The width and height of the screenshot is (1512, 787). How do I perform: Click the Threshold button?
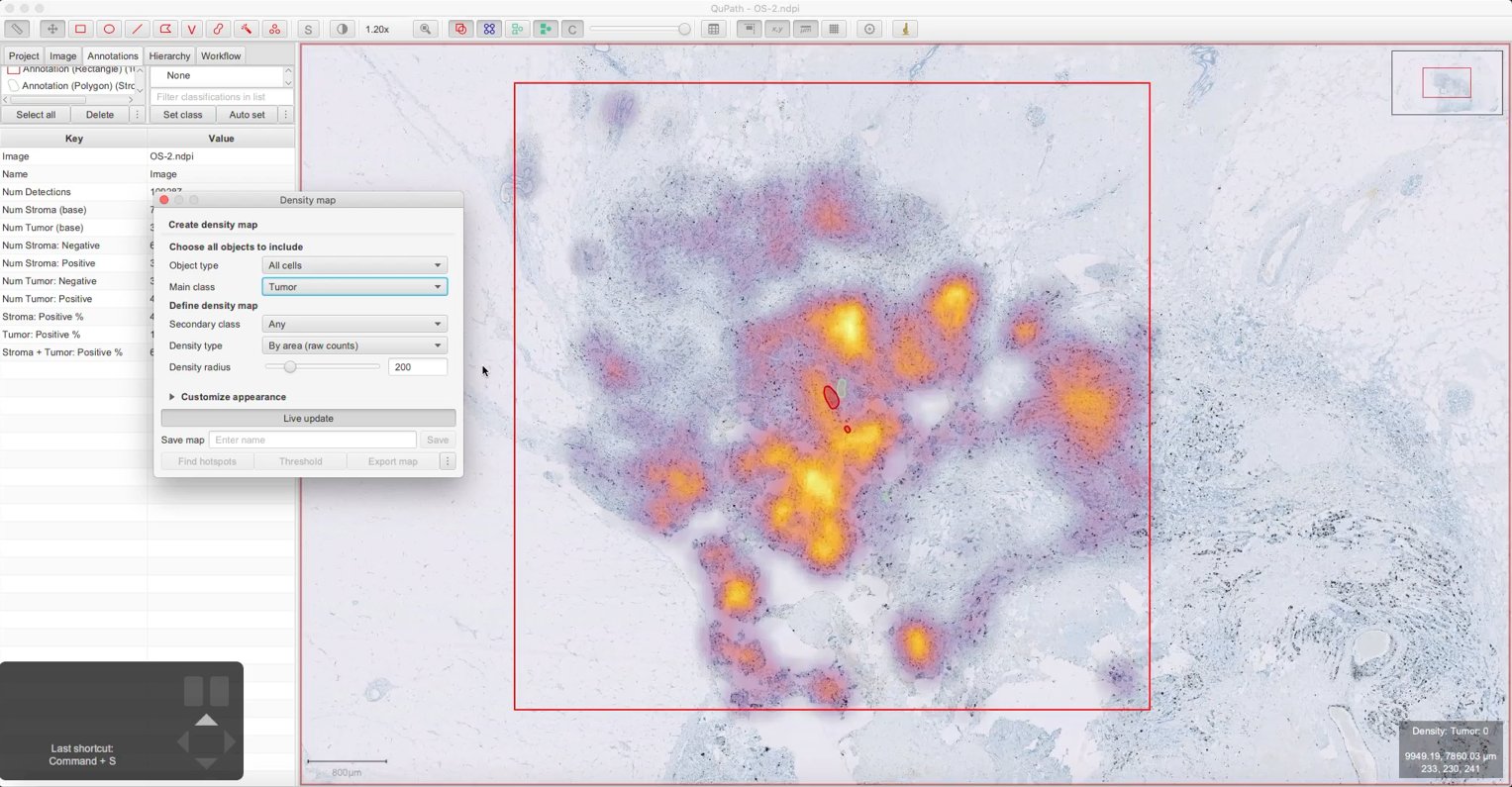(300, 461)
